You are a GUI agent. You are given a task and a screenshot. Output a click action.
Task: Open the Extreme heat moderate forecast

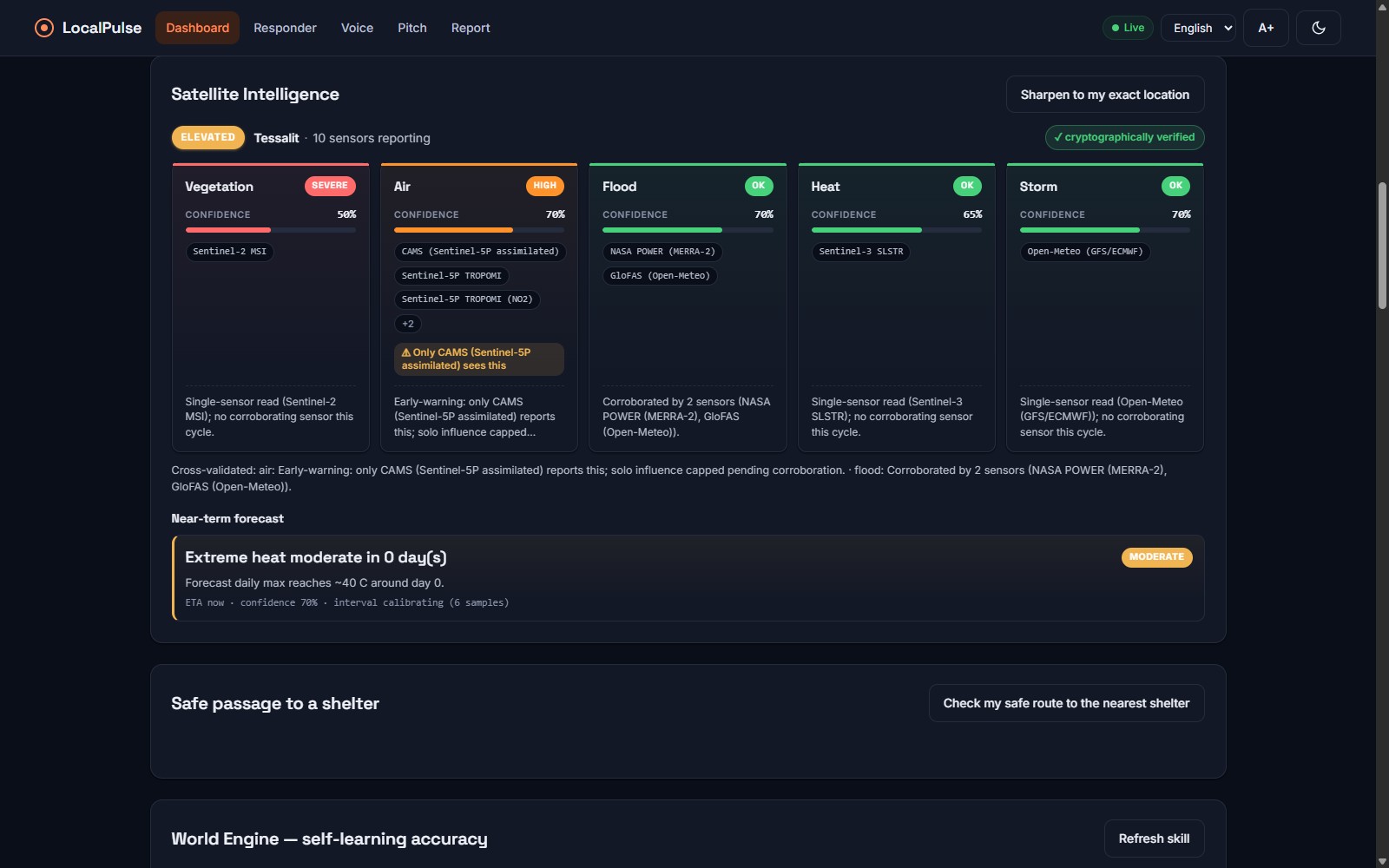tap(688, 578)
